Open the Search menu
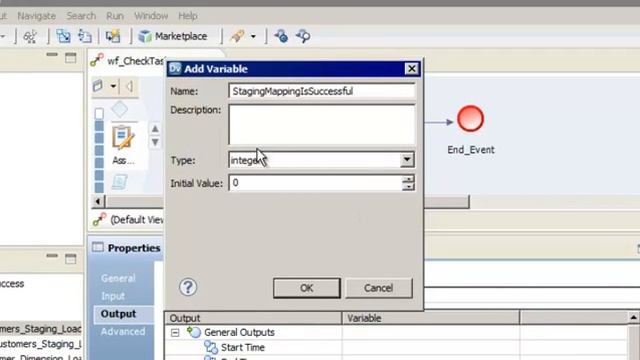 click(81, 16)
